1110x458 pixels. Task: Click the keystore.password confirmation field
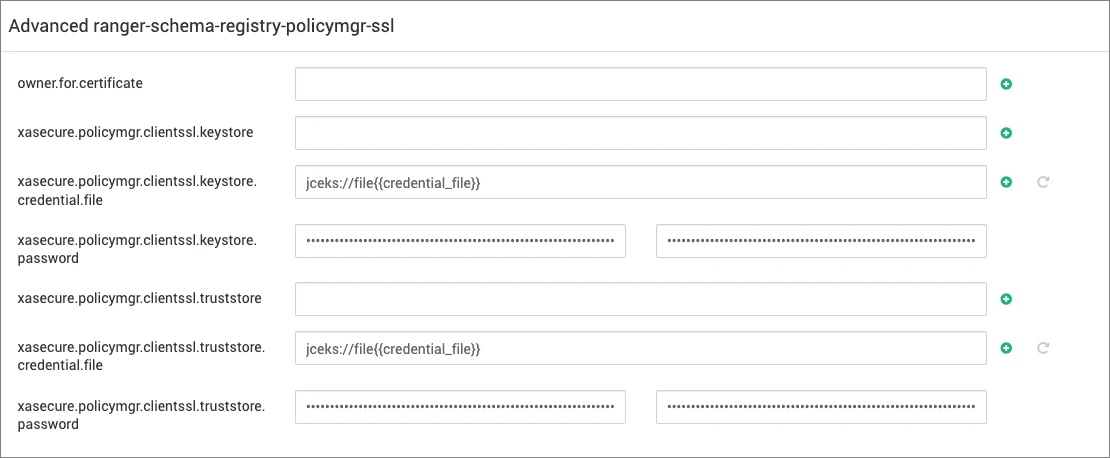(821, 241)
